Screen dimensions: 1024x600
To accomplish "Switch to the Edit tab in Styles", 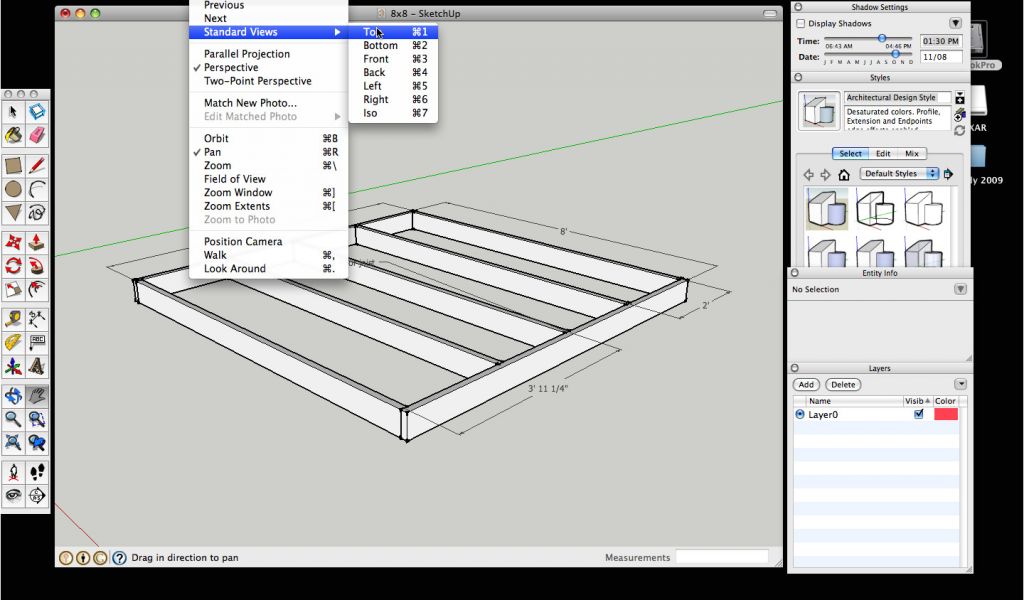I will (x=883, y=154).
